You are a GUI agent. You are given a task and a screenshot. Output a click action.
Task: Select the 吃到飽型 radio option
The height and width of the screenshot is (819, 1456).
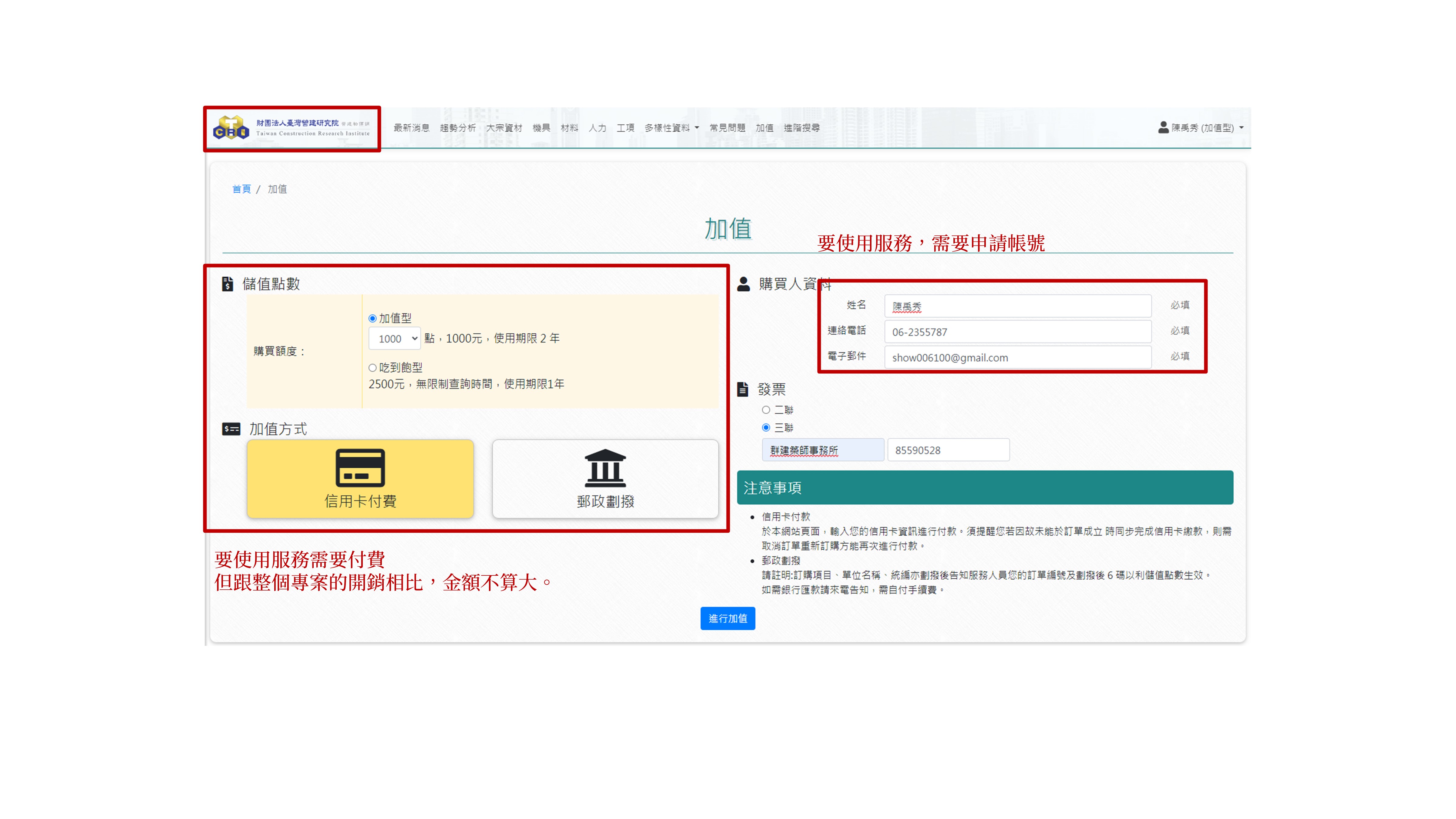click(x=372, y=368)
